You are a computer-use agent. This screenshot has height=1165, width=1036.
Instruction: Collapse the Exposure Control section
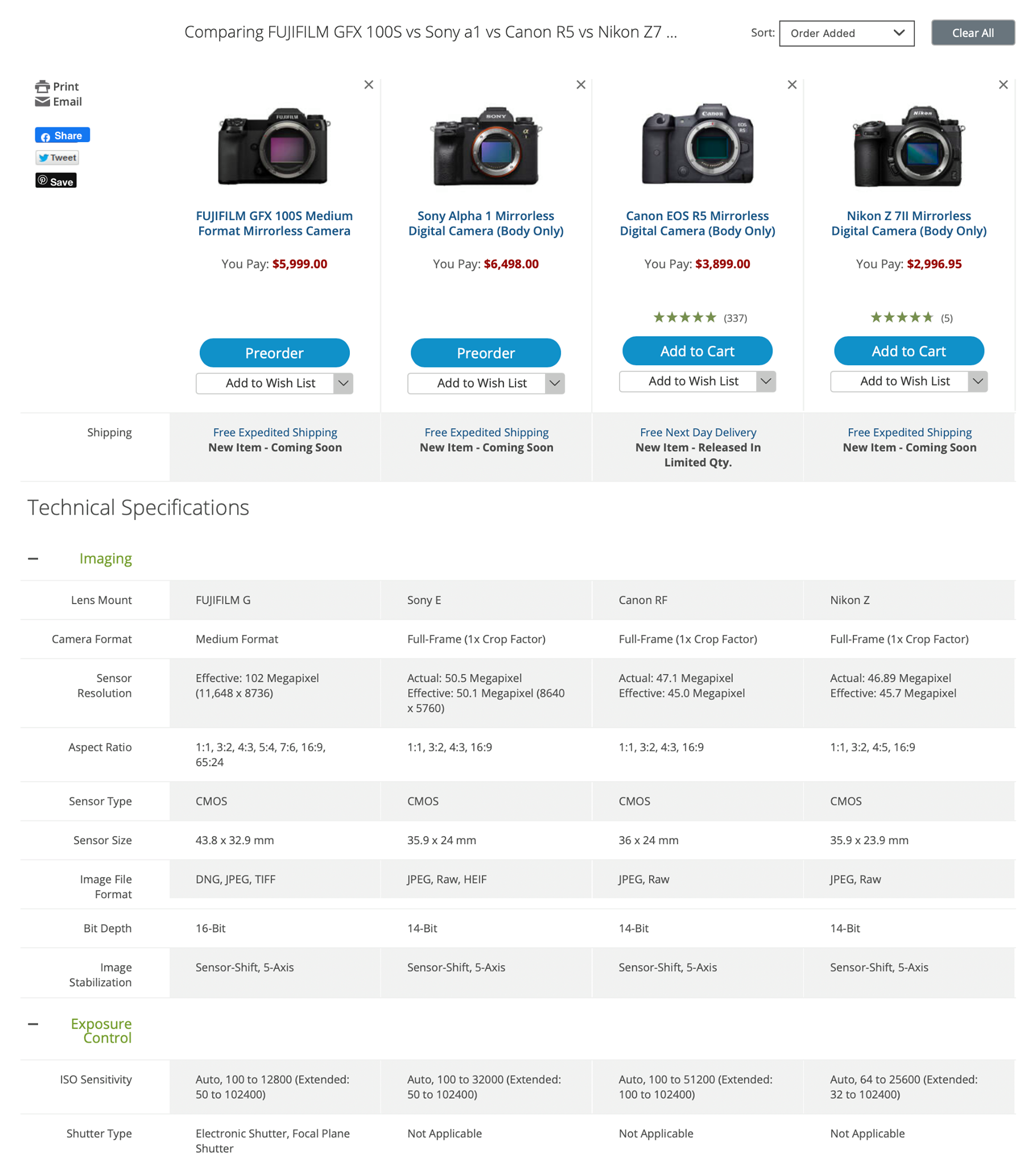[x=33, y=1024]
